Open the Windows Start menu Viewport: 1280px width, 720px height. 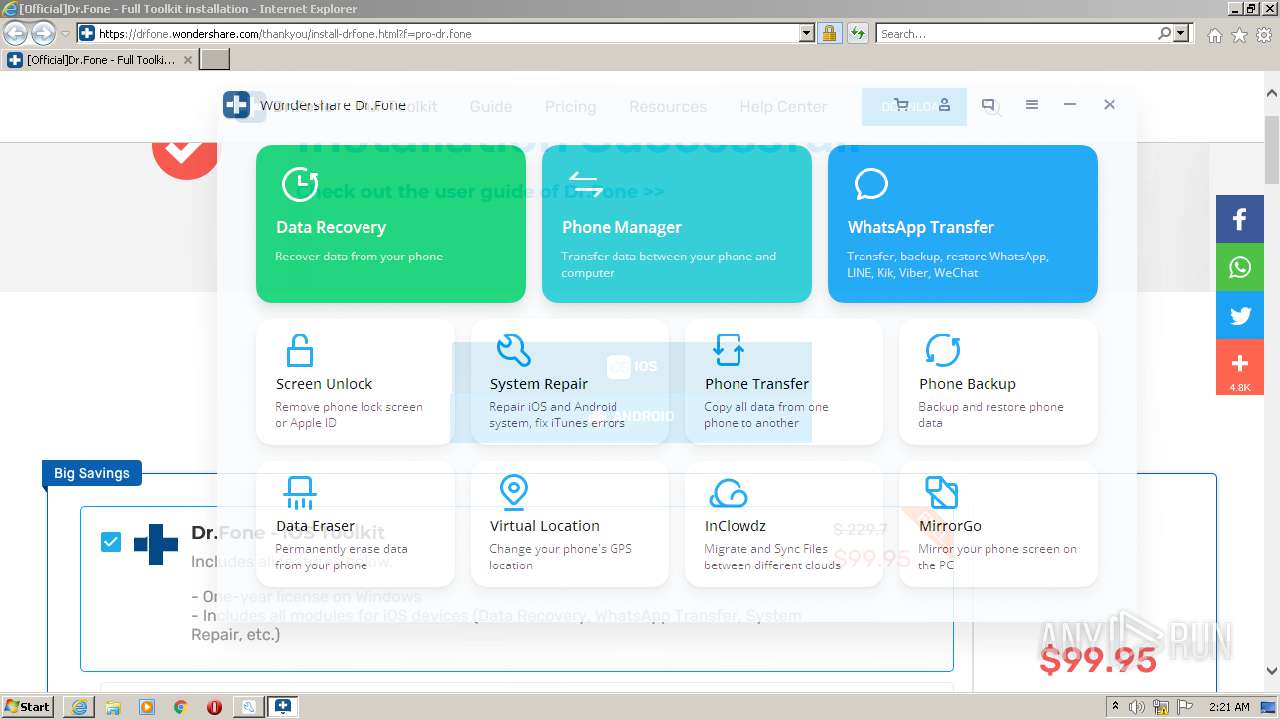coord(27,706)
